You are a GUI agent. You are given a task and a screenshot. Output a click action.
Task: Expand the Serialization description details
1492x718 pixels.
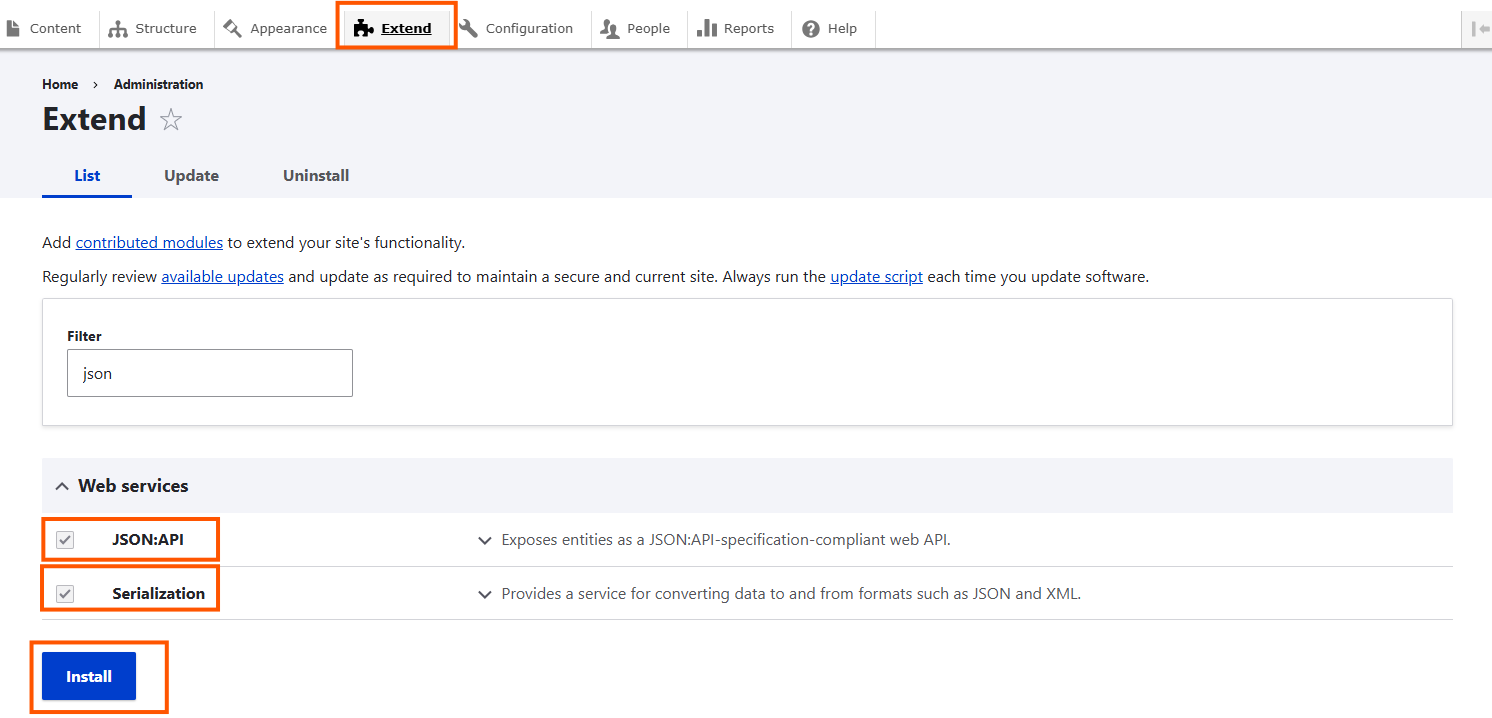485,594
